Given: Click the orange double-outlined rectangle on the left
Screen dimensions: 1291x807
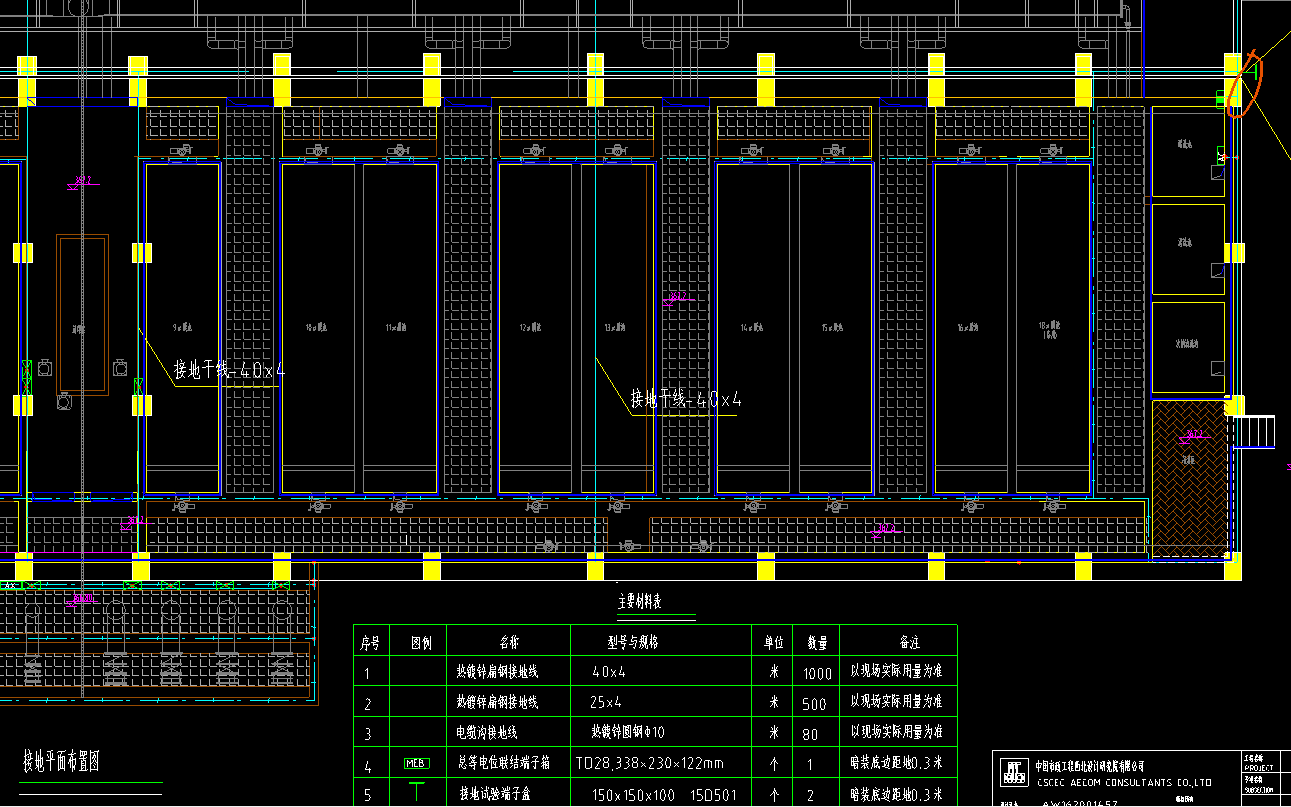Looking at the screenshot, I should 82,315.
